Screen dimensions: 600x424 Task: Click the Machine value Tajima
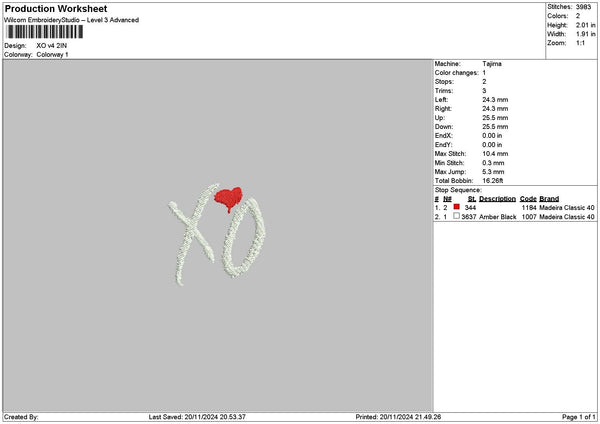(x=492, y=64)
